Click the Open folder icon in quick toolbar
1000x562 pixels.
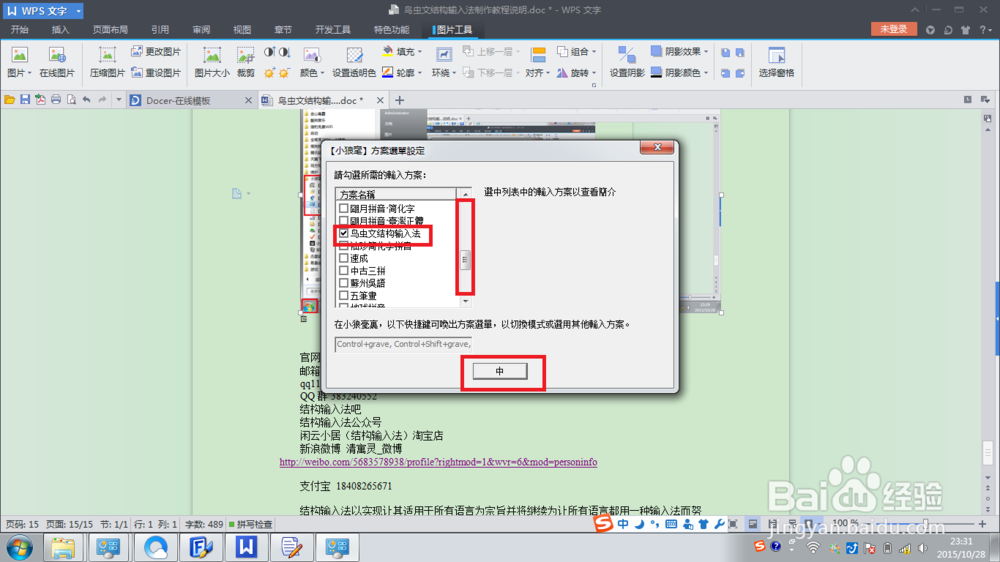[10, 100]
